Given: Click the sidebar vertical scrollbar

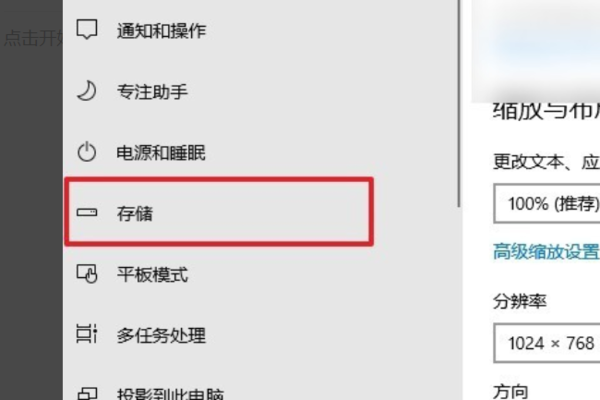Looking at the screenshot, I should pyautogui.click(x=458, y=103).
